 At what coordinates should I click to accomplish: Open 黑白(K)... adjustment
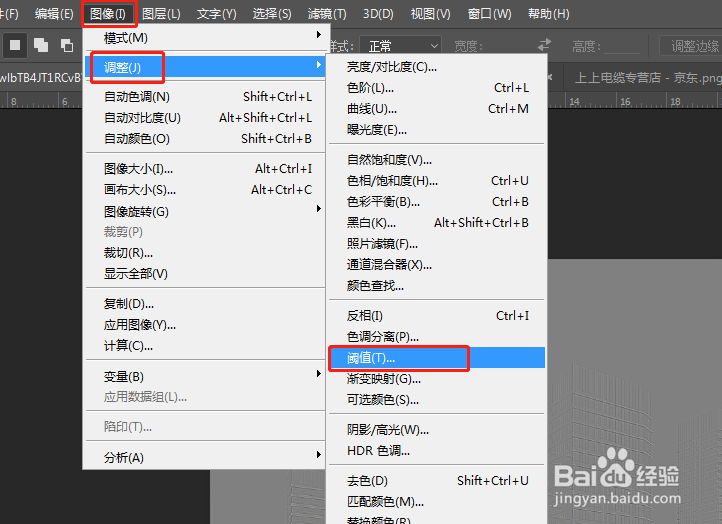(437, 223)
